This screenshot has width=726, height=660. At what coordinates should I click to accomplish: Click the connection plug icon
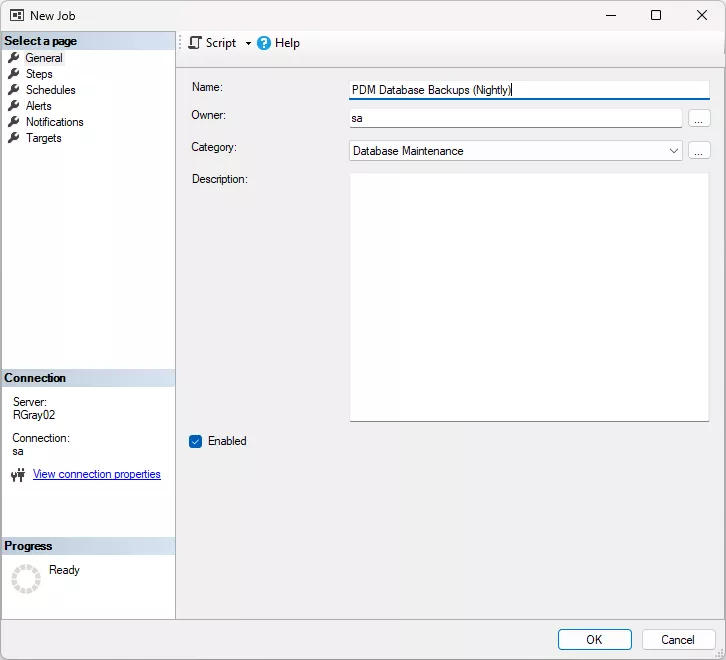pyautogui.click(x=18, y=475)
